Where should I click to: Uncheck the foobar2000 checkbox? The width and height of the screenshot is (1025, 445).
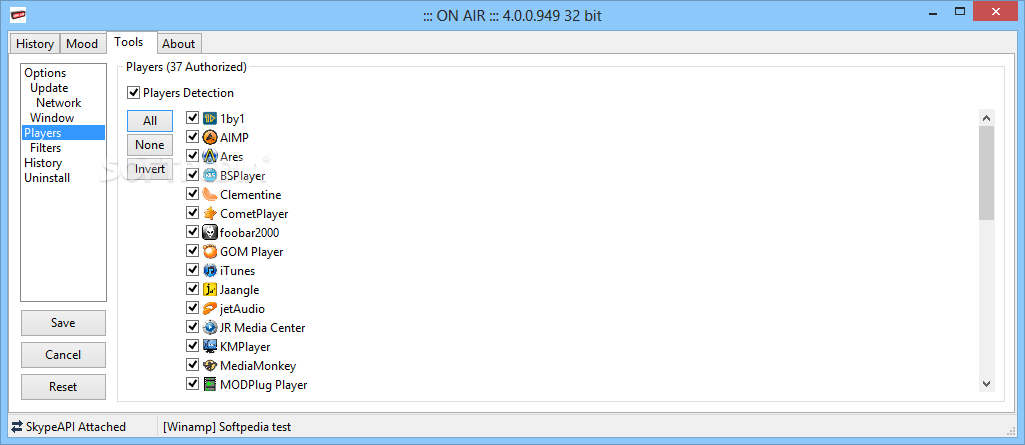pos(192,232)
